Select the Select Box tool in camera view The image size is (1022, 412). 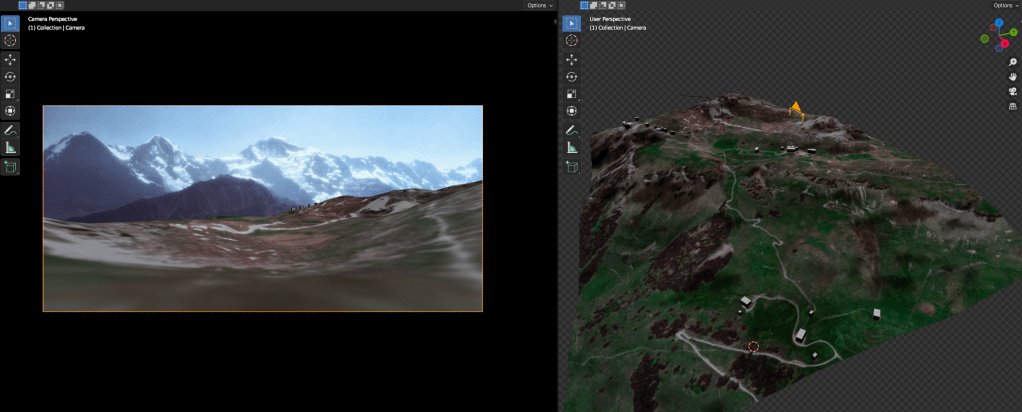[10, 24]
